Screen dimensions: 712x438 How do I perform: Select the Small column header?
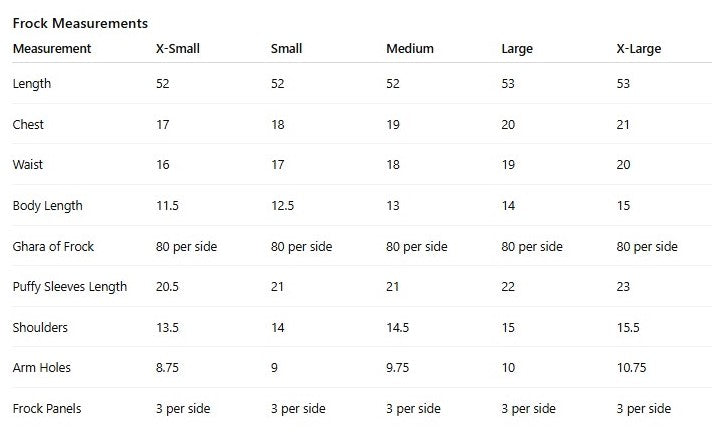click(286, 48)
